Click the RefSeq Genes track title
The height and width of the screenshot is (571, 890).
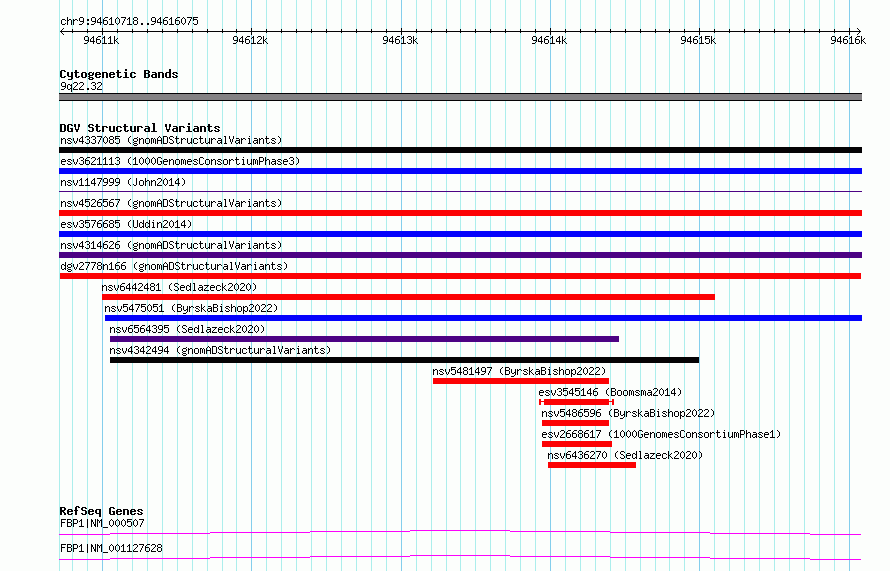point(101,511)
